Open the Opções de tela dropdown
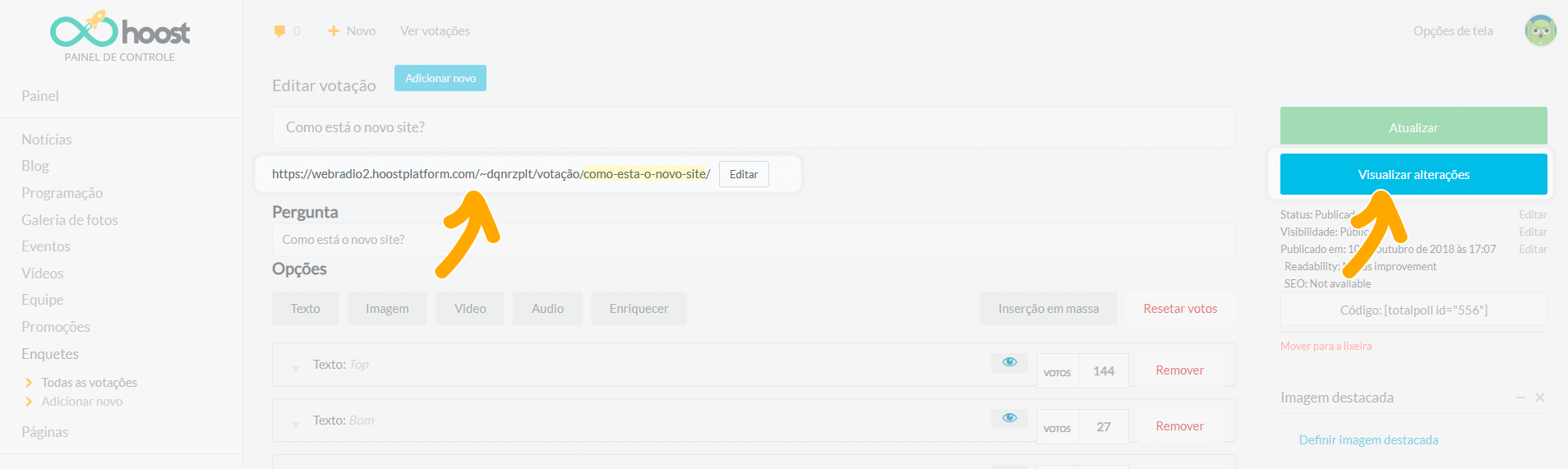 tap(1452, 31)
